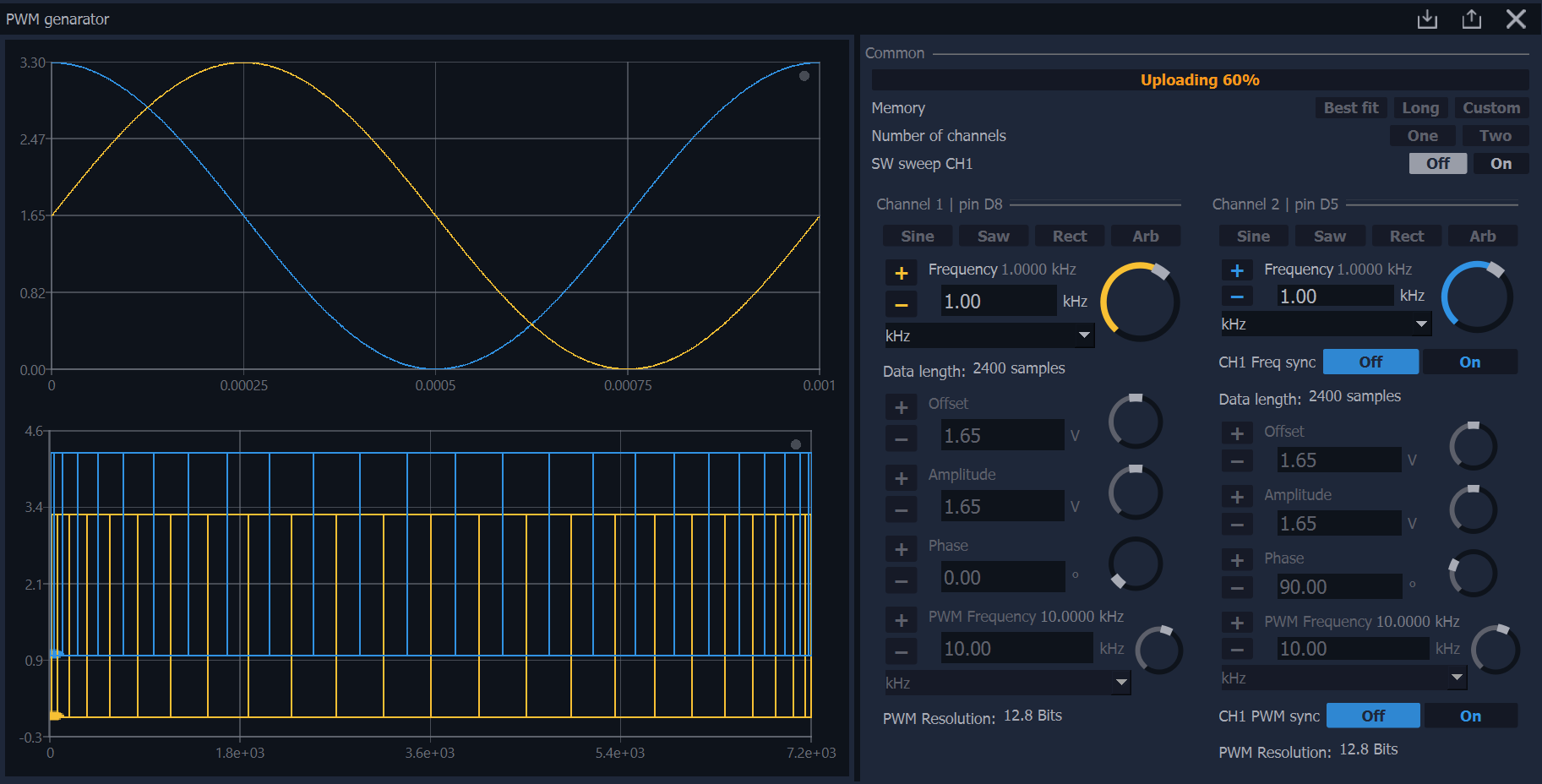Switch CH1 PWM sync to On
Viewport: 1542px width, 784px height.
click(1470, 716)
